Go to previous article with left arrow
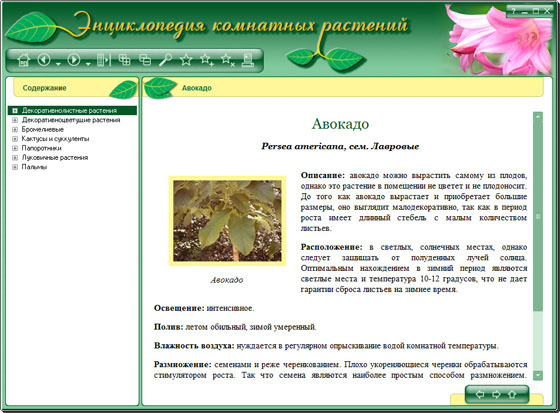 480,394
